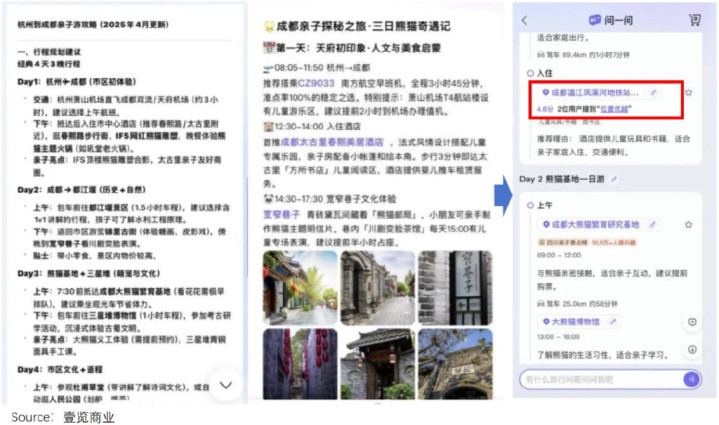
Task: Click the map pin before 成都大熊猫繁育研究基地
Action: point(546,224)
